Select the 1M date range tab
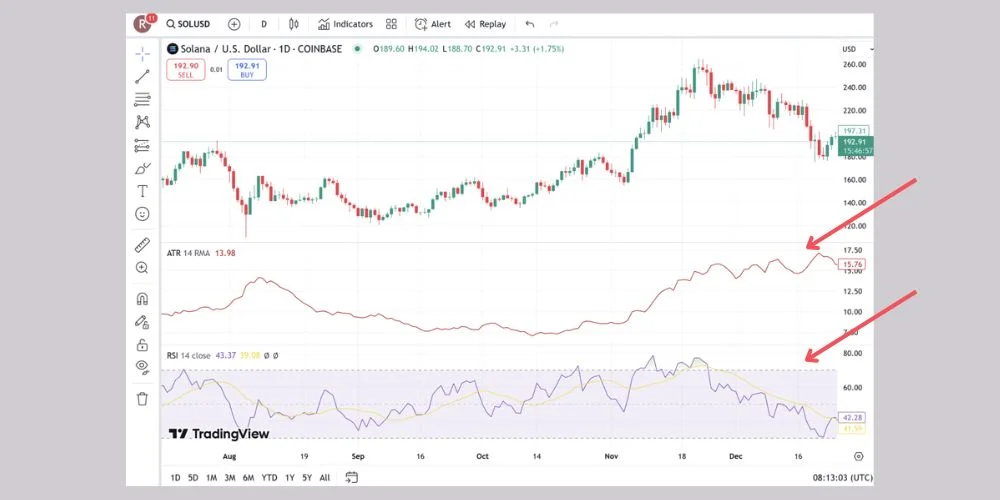This screenshot has height=500, width=1000. coord(212,477)
